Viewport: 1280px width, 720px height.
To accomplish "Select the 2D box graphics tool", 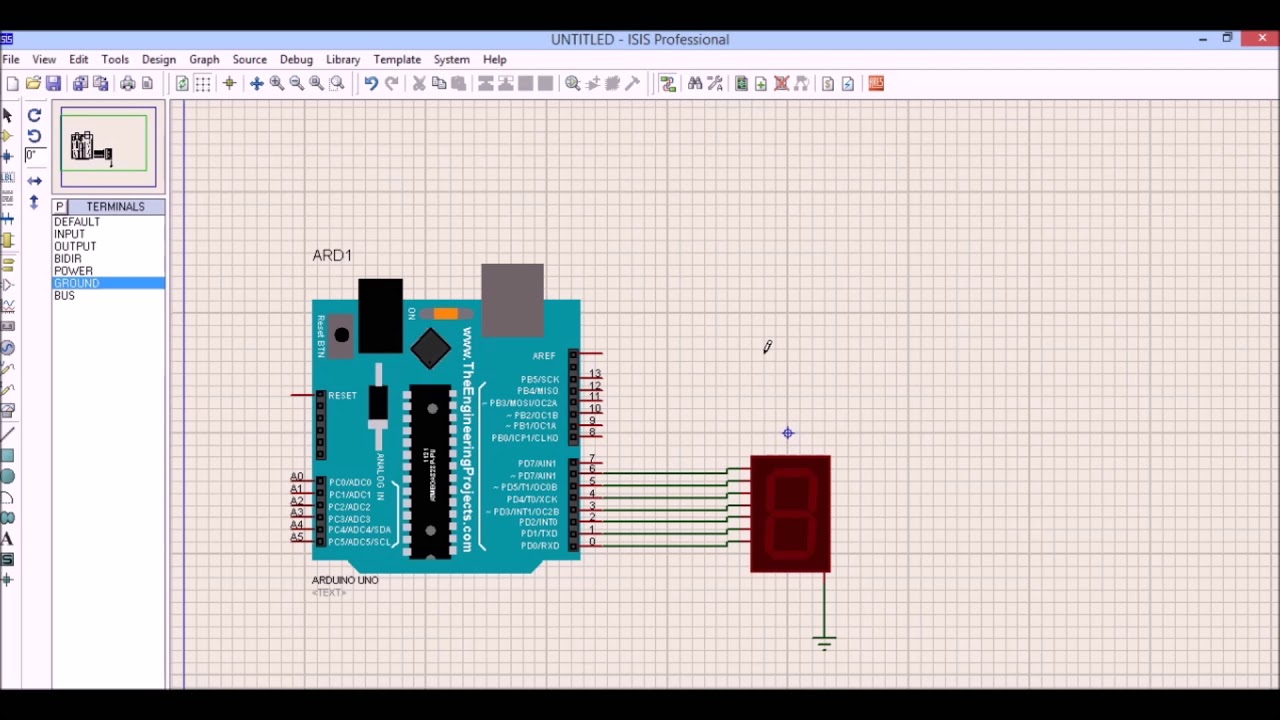I will point(8,455).
